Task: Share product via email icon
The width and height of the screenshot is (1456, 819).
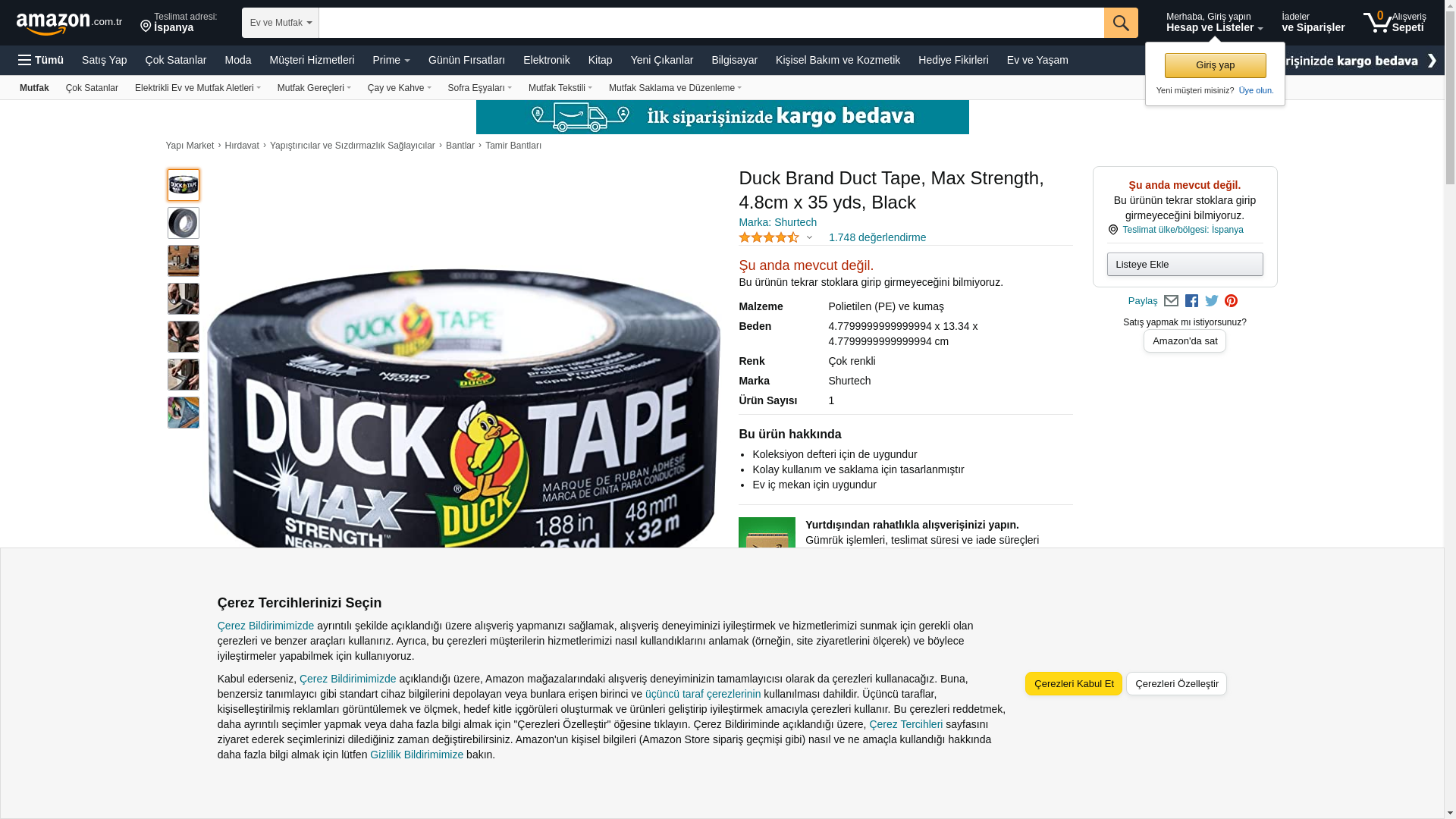Action: coord(1171,301)
